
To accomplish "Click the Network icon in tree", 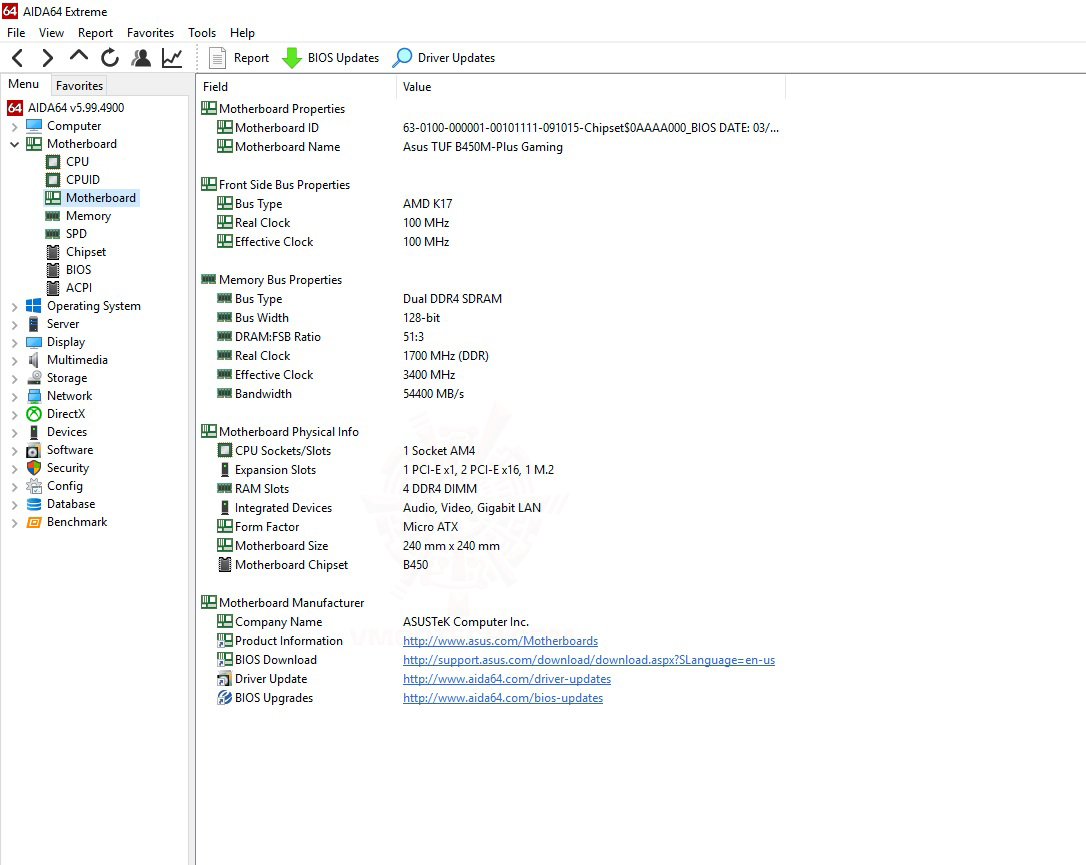I will coord(34,395).
